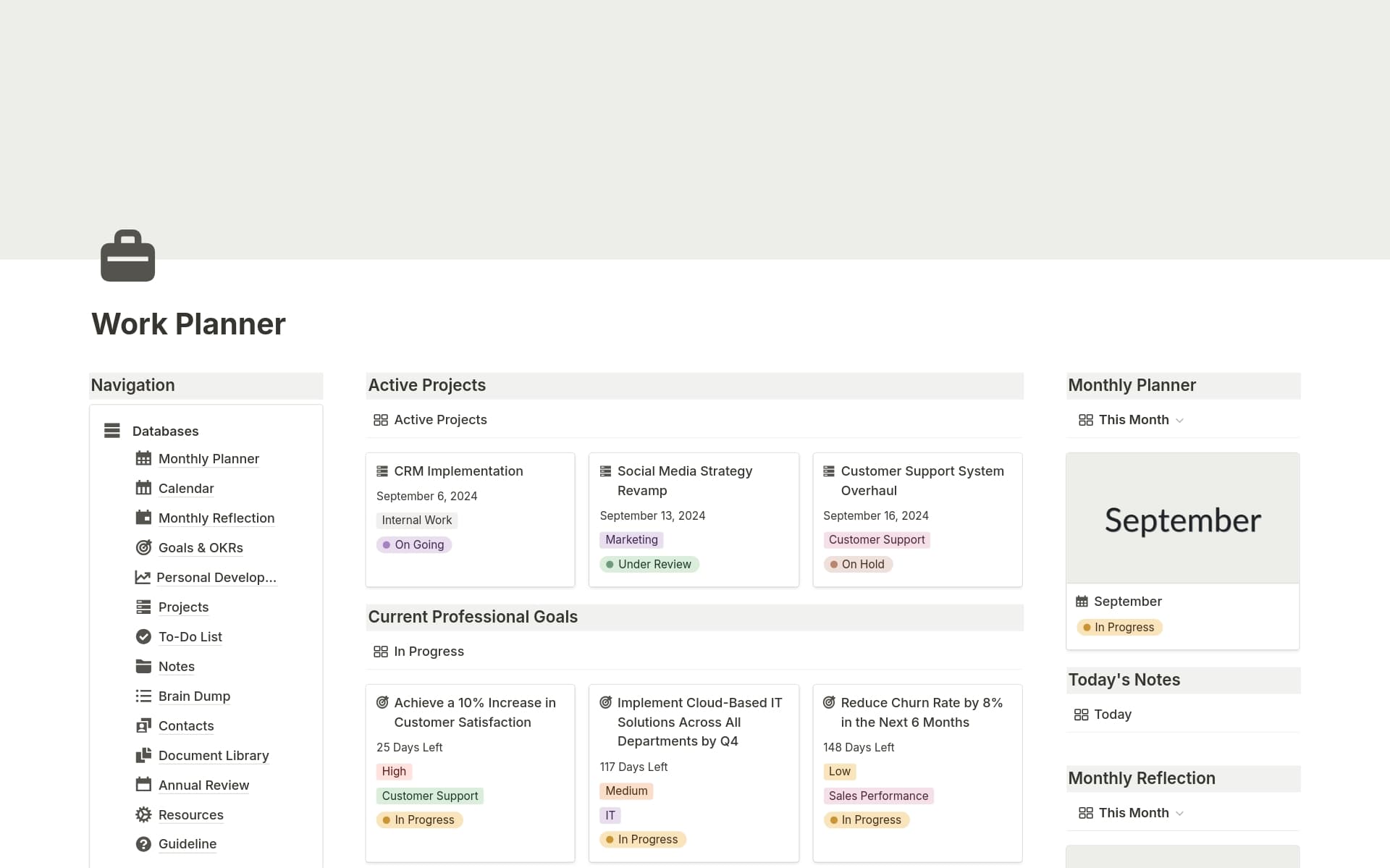The height and width of the screenshot is (868, 1390).
Task: Open the Document Library page
Action: (x=213, y=755)
